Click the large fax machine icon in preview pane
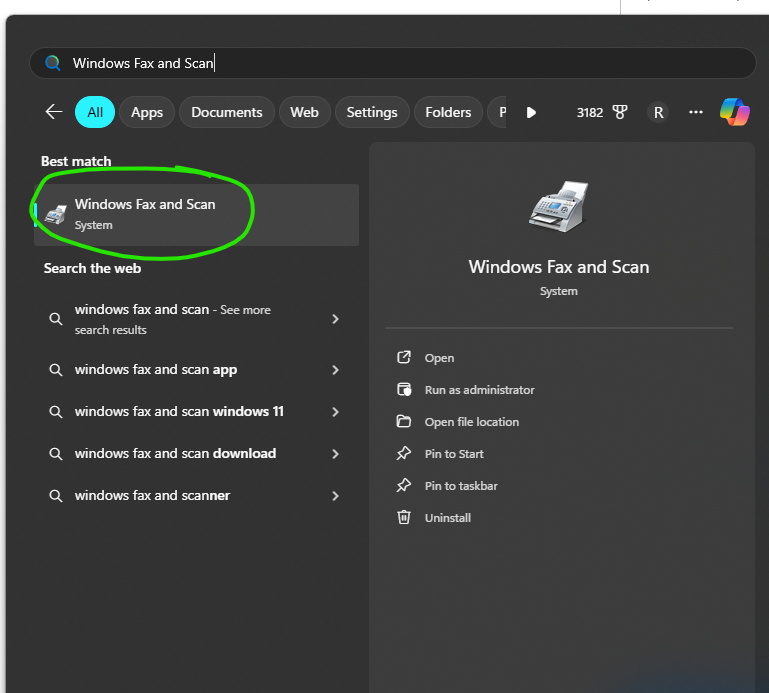 pyautogui.click(x=559, y=206)
